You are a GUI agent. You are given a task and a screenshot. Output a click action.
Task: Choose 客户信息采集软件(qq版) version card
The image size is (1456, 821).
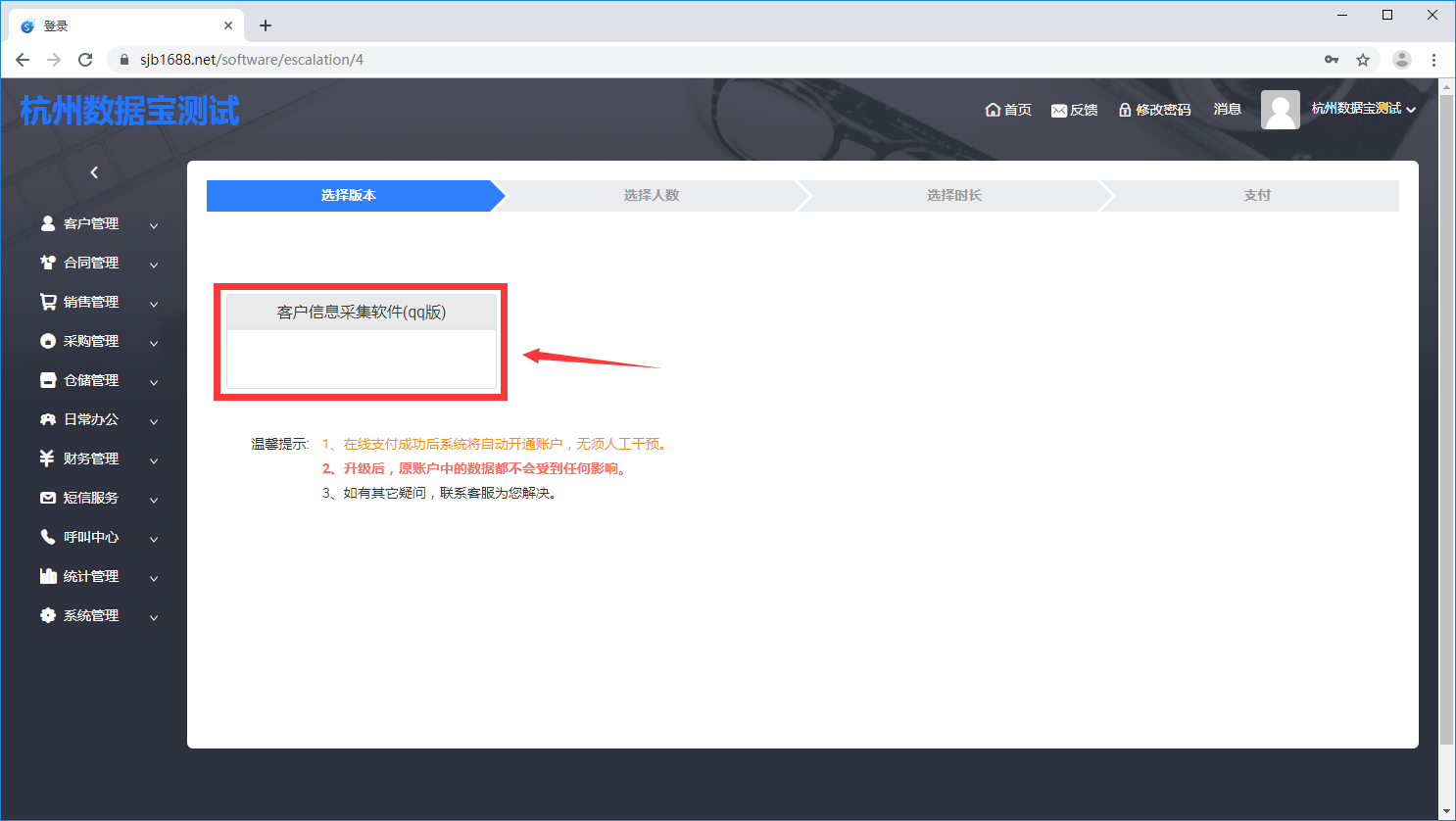pyautogui.click(x=362, y=342)
